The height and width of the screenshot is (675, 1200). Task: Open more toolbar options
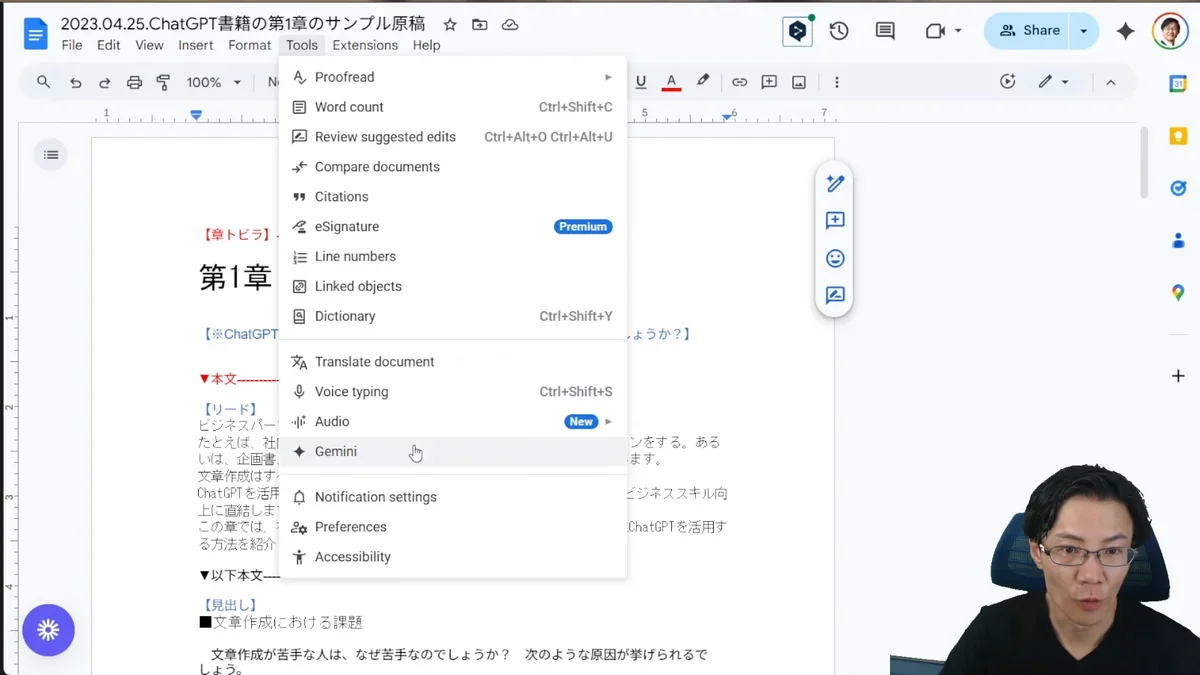click(x=837, y=82)
